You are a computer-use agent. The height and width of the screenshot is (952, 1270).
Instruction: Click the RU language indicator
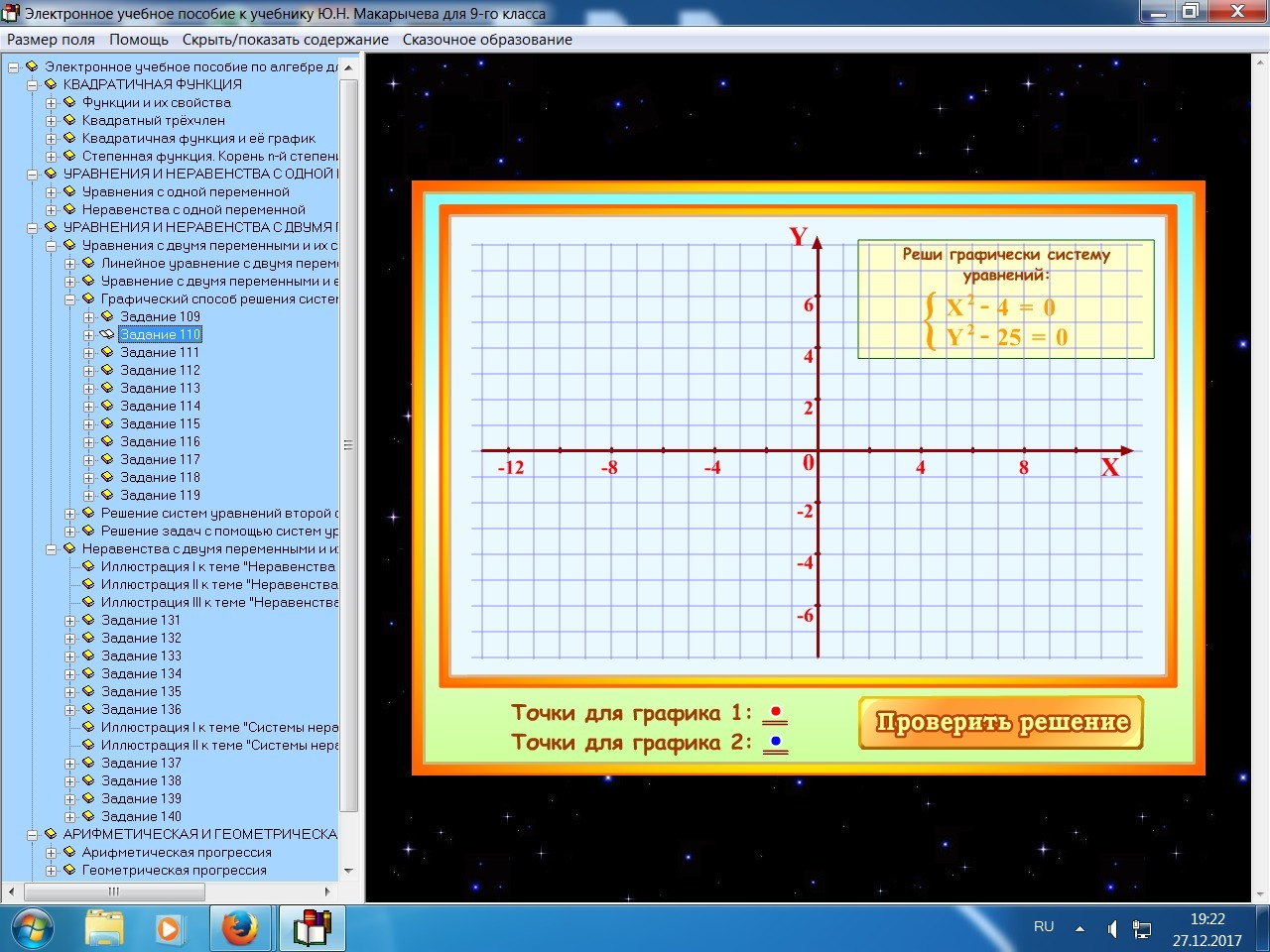coord(1044,927)
